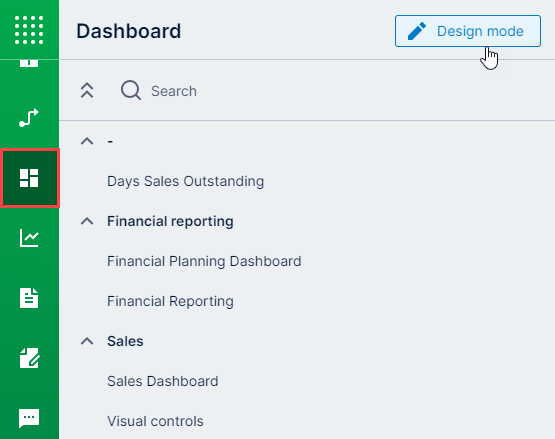Collapse all groups with double chevron
The image size is (555, 439).
tap(87, 90)
